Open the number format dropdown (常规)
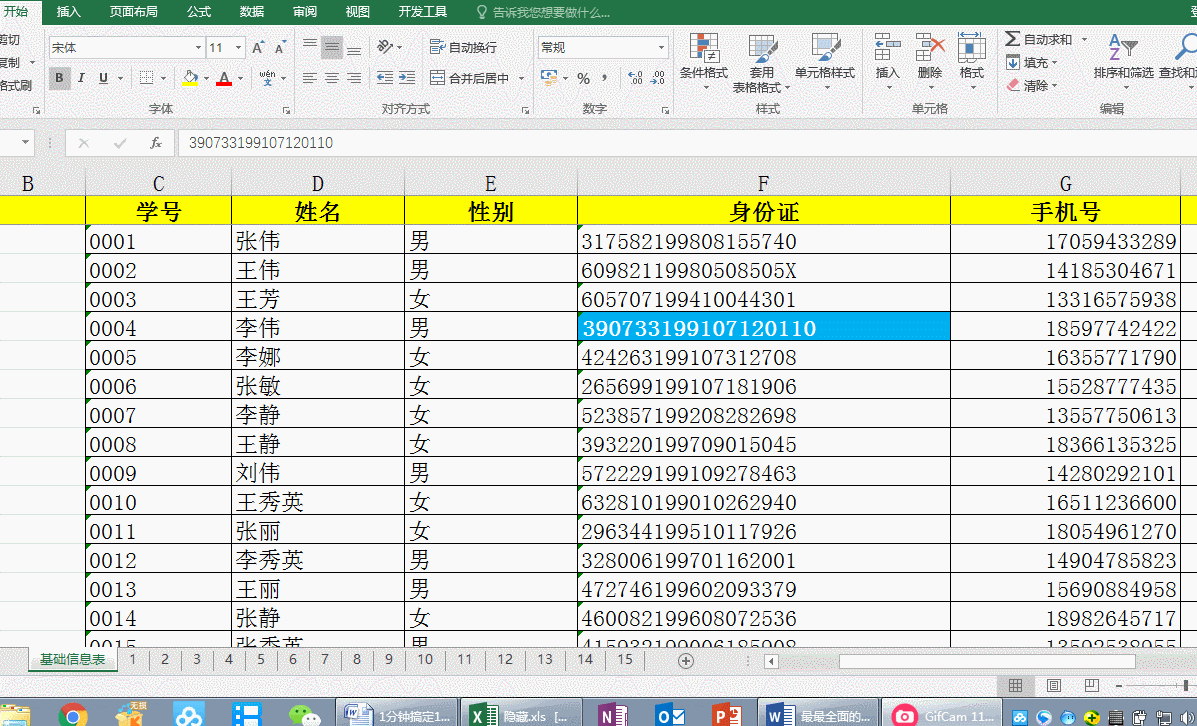 tap(661, 48)
